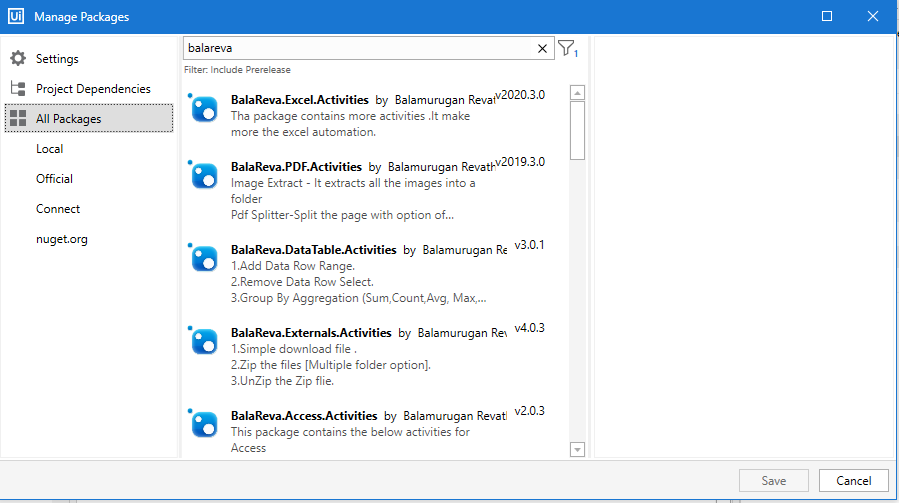Select BalaReva.Access.Activities package title

[304, 416]
